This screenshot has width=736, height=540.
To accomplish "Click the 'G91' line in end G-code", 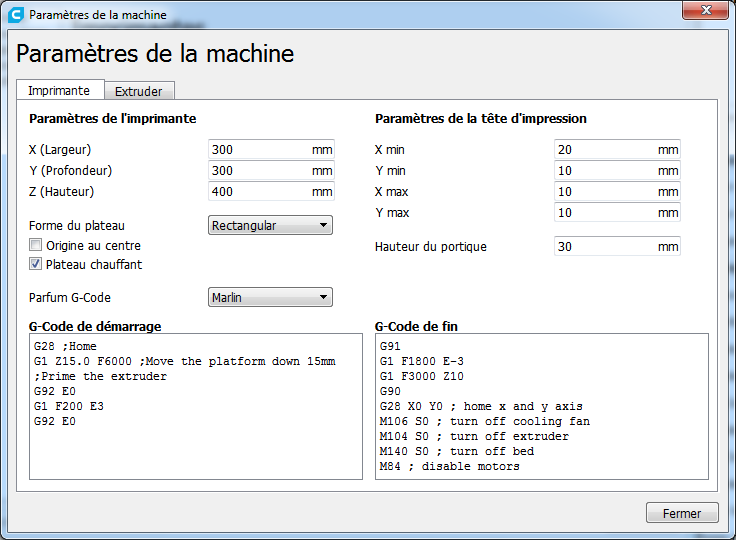I will [390, 346].
